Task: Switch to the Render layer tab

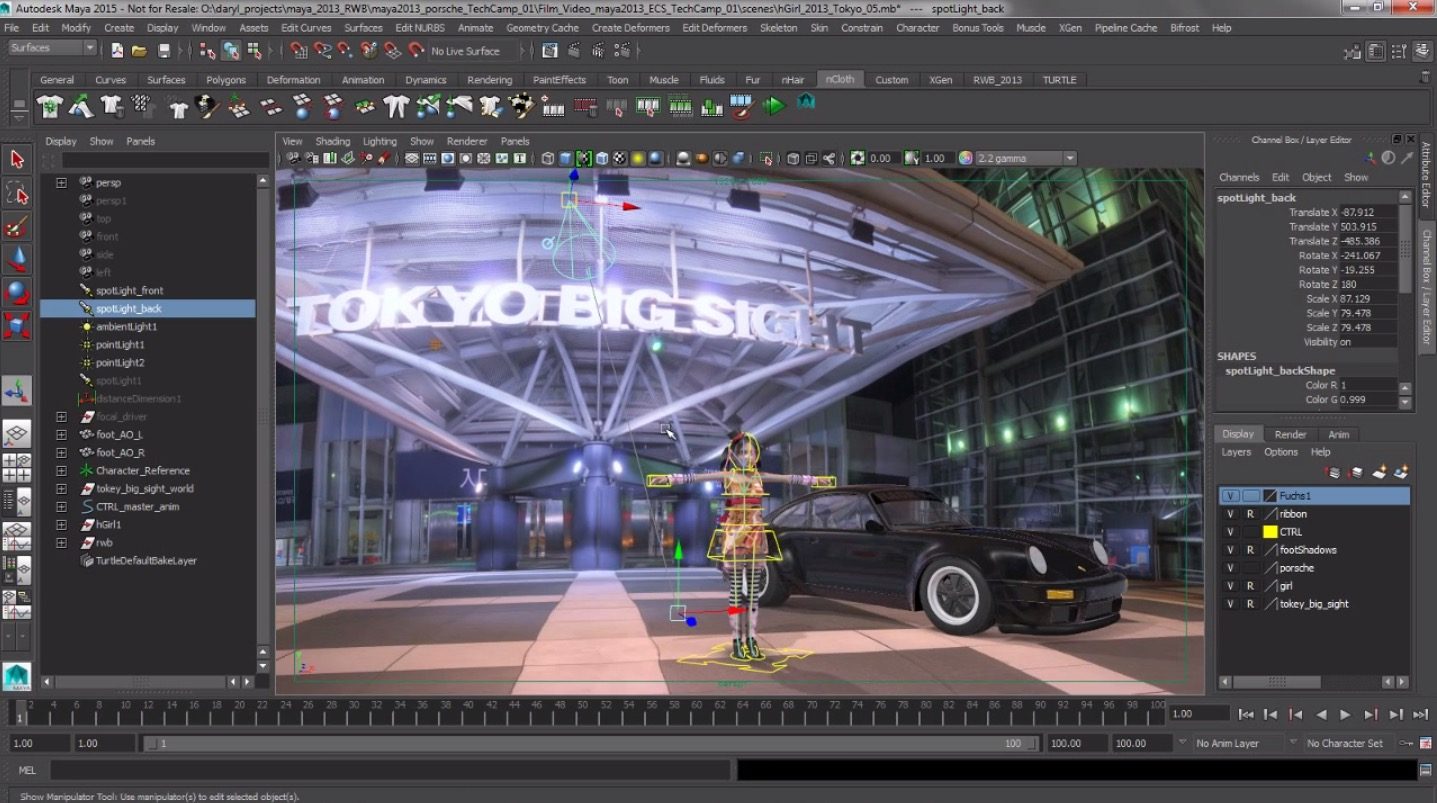Action: [1290, 434]
